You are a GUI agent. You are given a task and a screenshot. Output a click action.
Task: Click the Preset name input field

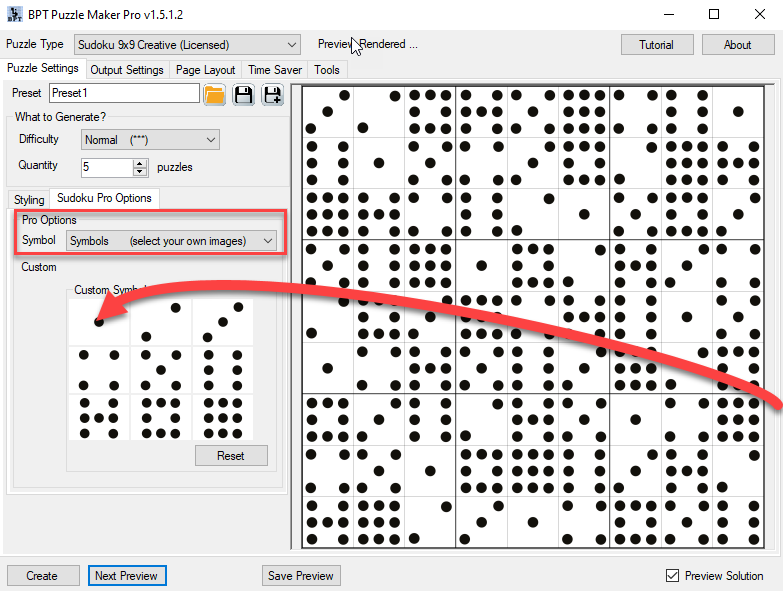[124, 93]
